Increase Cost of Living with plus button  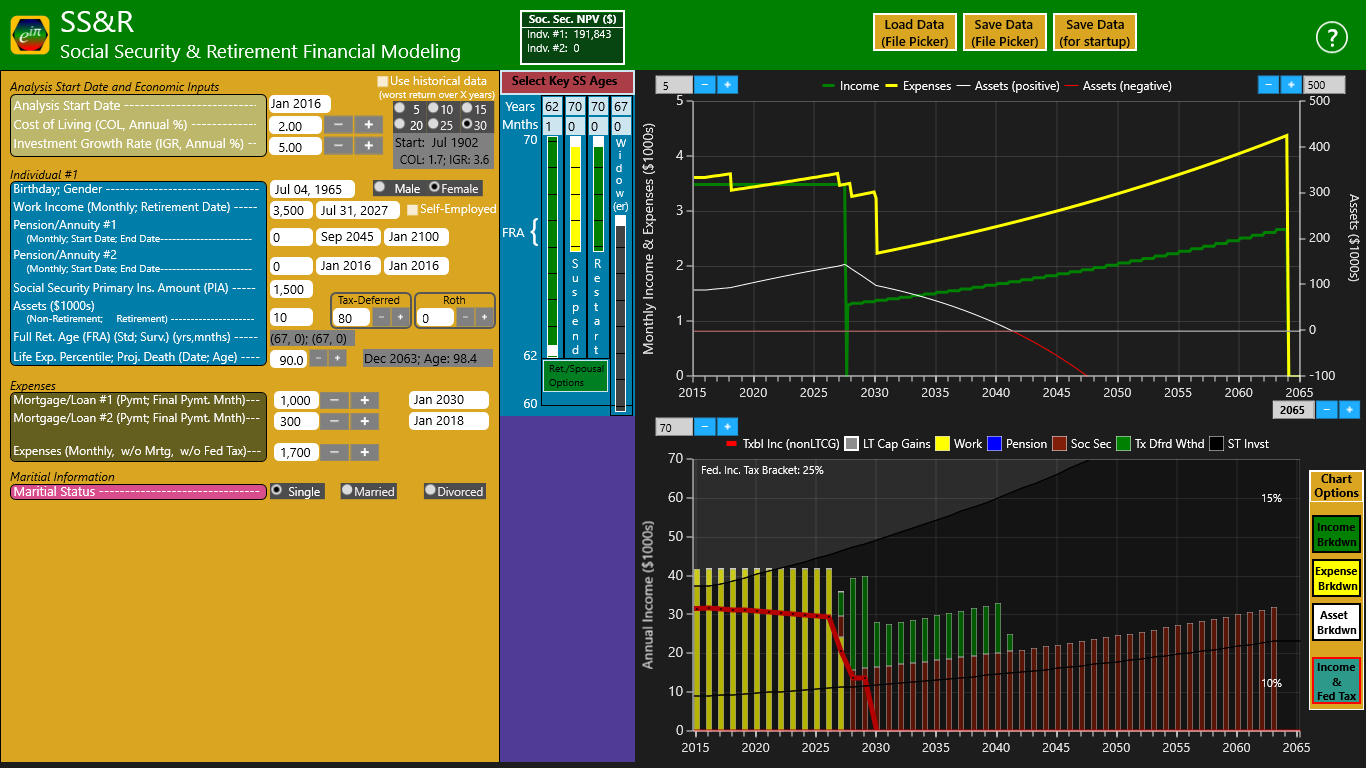click(x=367, y=125)
